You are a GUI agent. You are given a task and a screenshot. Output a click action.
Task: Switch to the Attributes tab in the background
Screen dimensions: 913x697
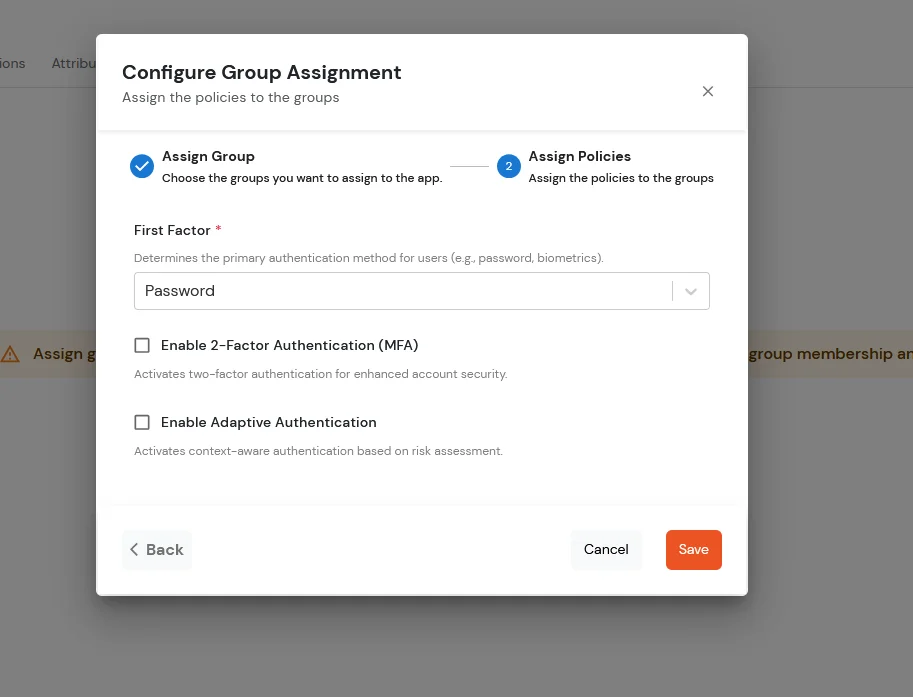pyautogui.click(x=75, y=63)
